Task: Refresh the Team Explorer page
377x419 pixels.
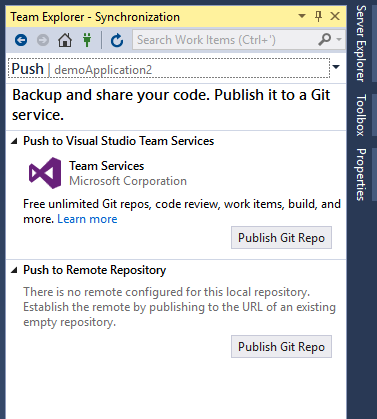Action: [117, 40]
